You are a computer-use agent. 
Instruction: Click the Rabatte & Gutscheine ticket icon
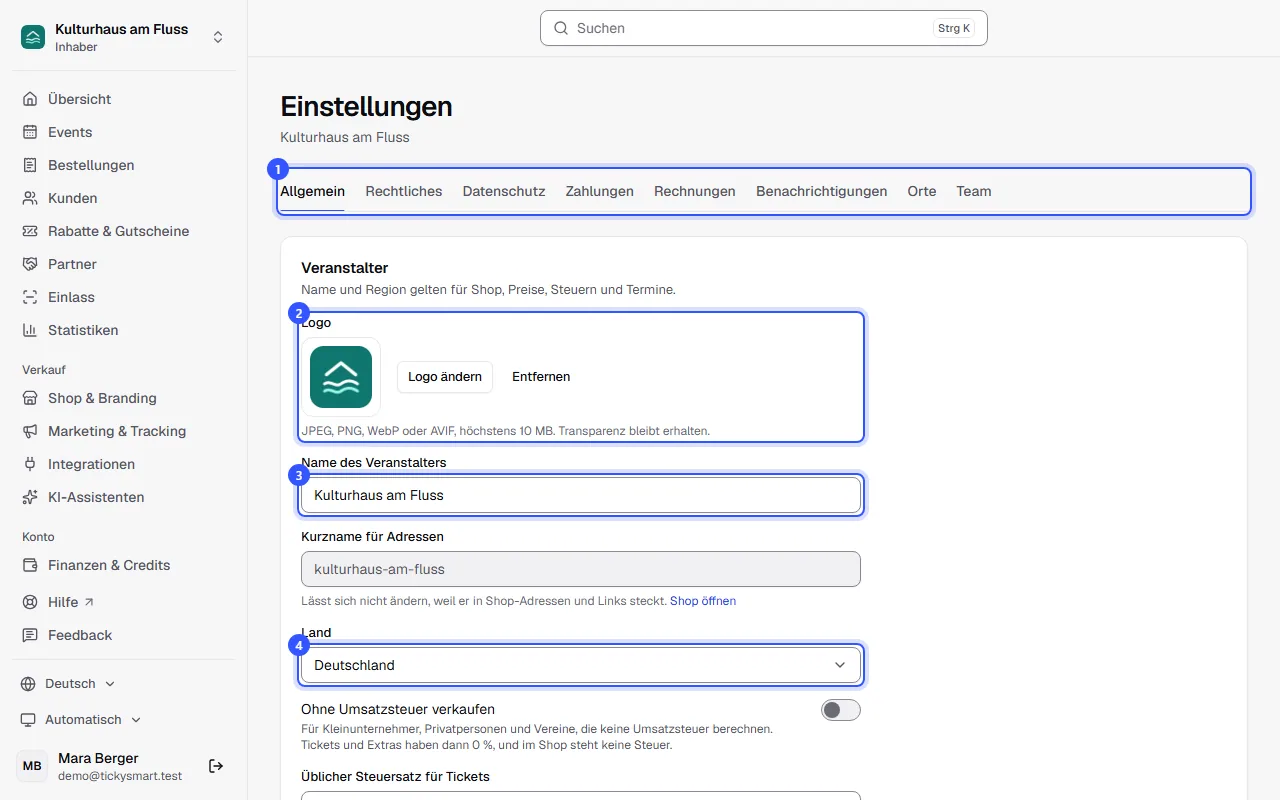click(x=30, y=231)
